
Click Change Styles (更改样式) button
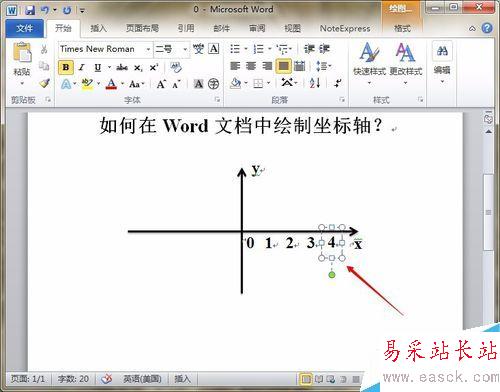[x=406, y=62]
